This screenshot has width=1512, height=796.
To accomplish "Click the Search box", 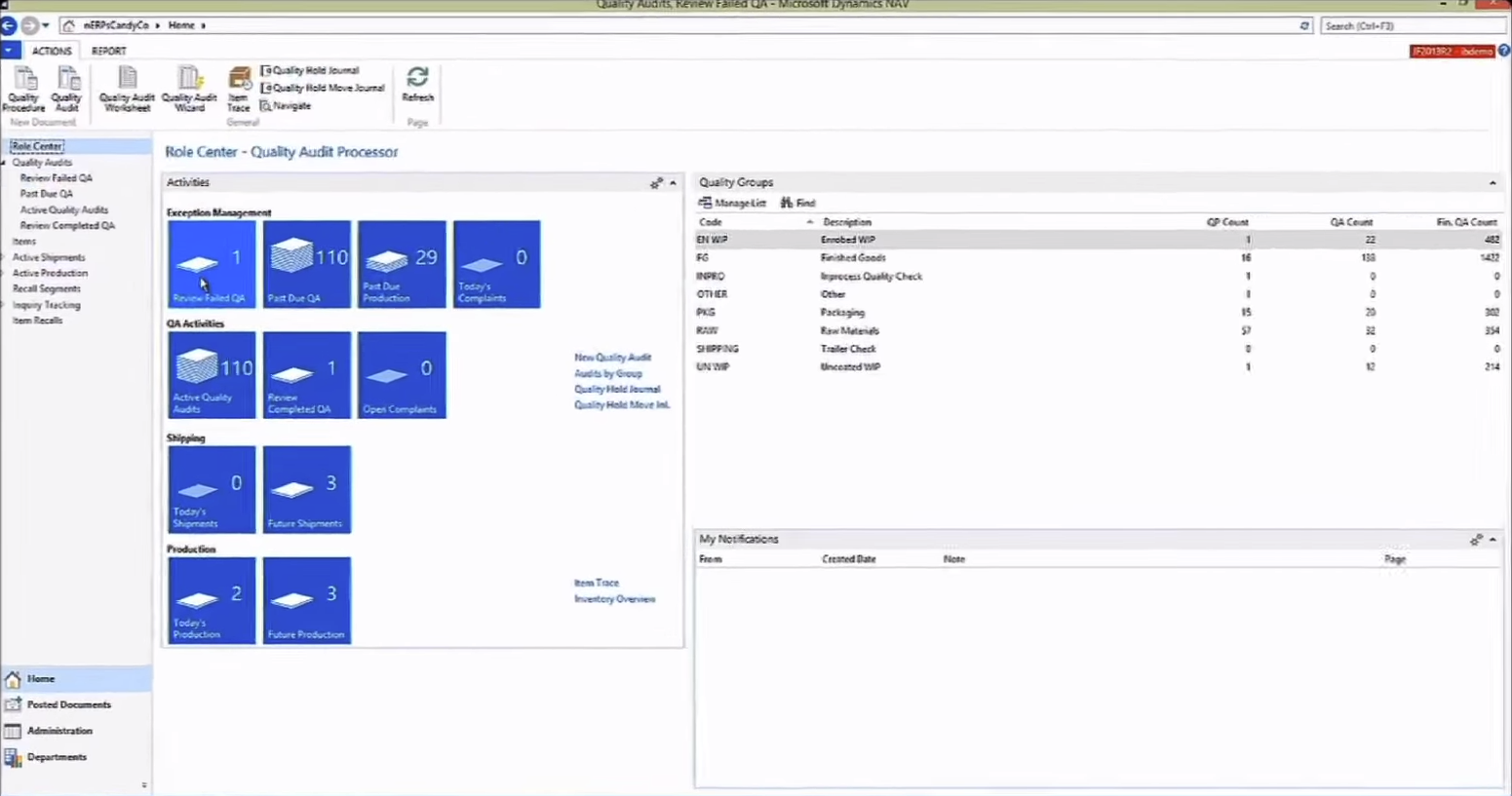I will tap(1415, 25).
